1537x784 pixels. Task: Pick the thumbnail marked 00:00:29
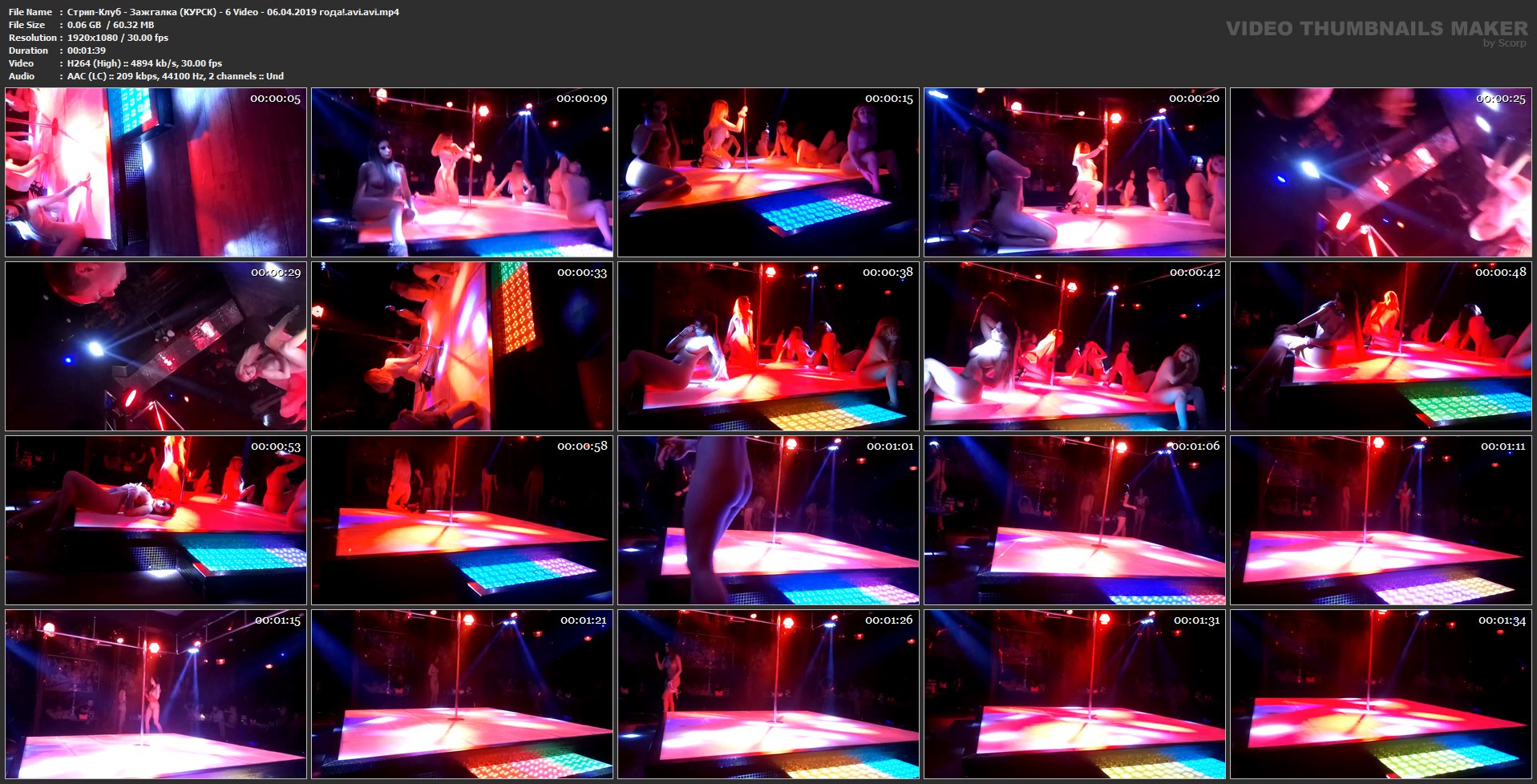coord(156,346)
